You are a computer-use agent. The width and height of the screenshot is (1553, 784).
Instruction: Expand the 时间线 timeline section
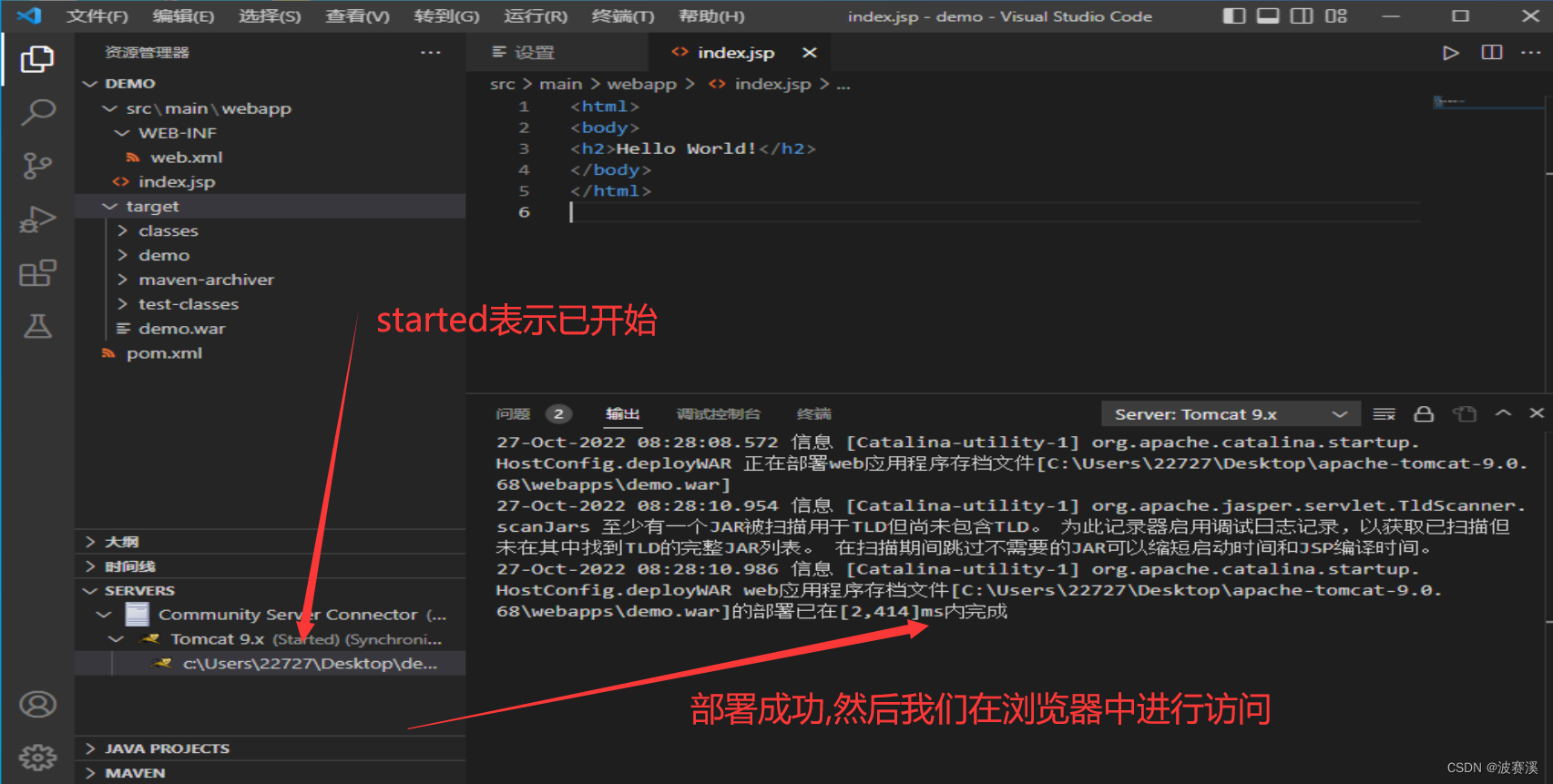[270, 566]
